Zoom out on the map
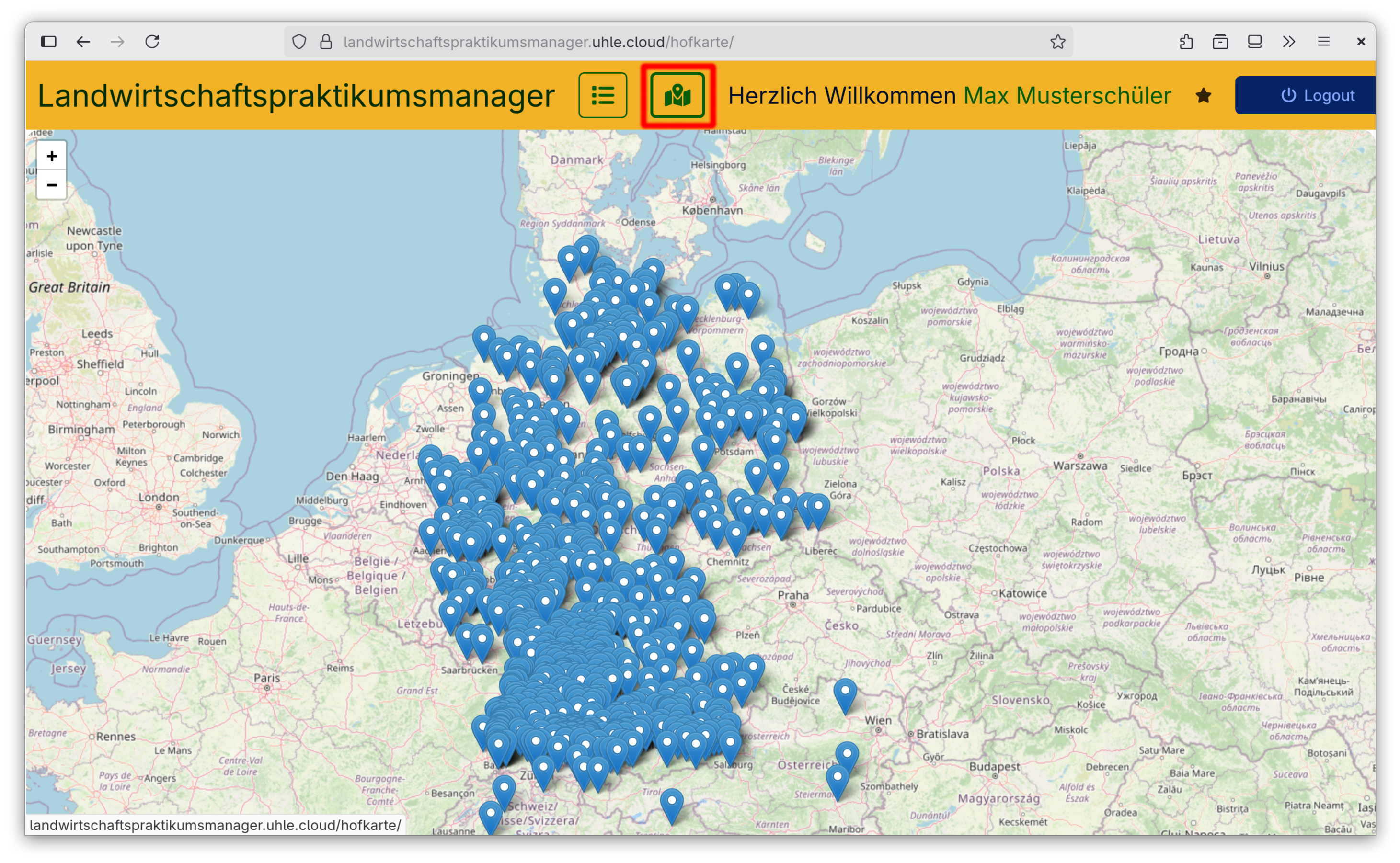The image size is (1400, 863). pos(52,185)
